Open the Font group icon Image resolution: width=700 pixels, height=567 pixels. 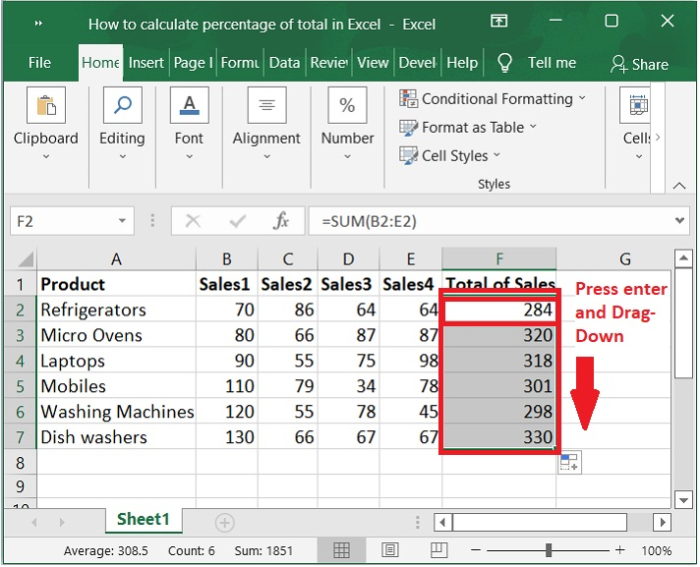coord(189,106)
